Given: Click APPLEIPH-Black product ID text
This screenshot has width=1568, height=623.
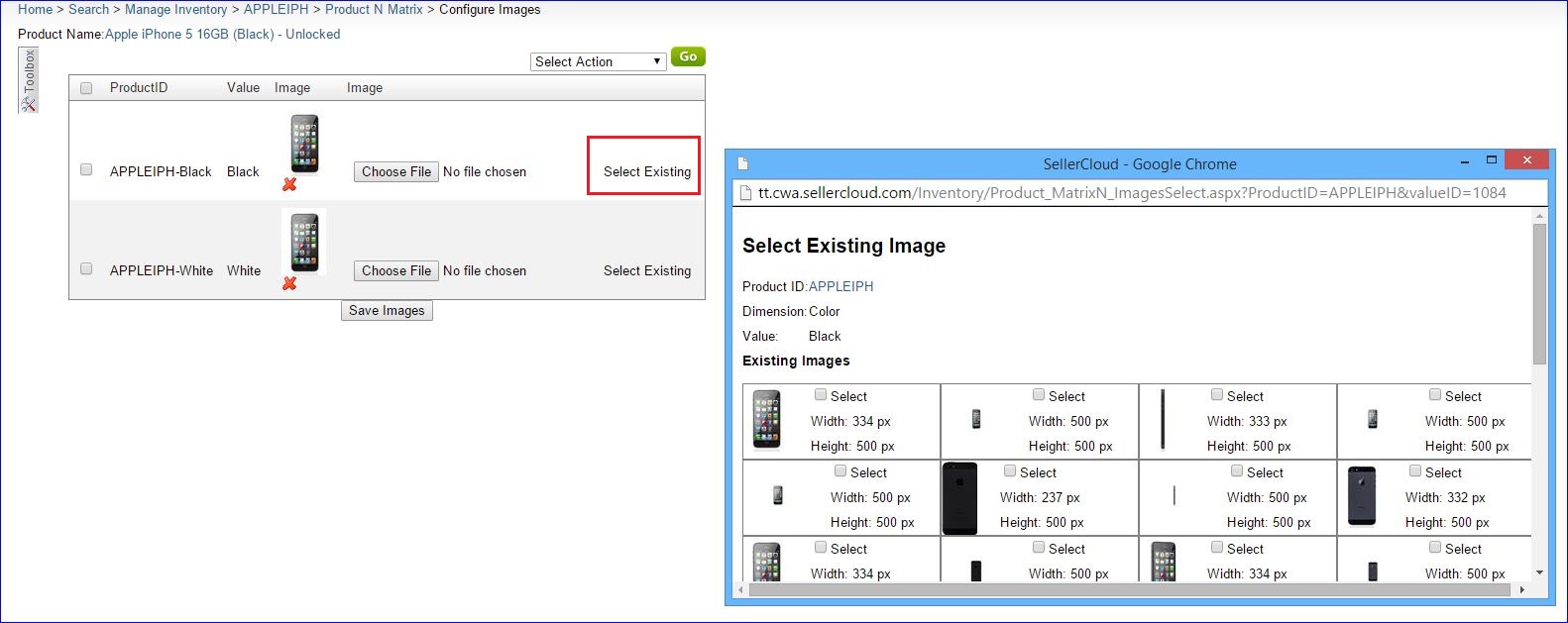Looking at the screenshot, I should tap(161, 171).
